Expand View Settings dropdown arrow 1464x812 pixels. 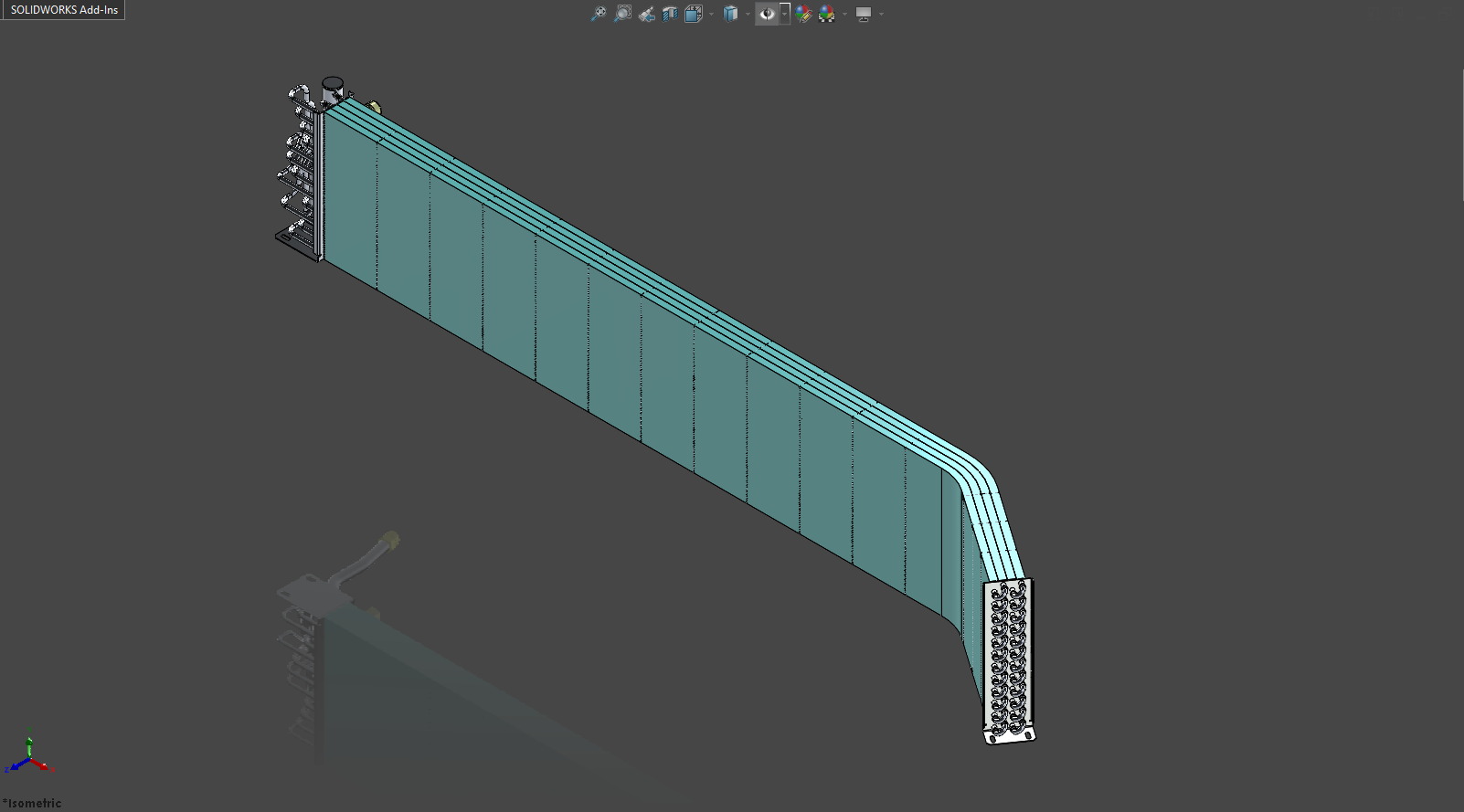pyautogui.click(x=881, y=14)
